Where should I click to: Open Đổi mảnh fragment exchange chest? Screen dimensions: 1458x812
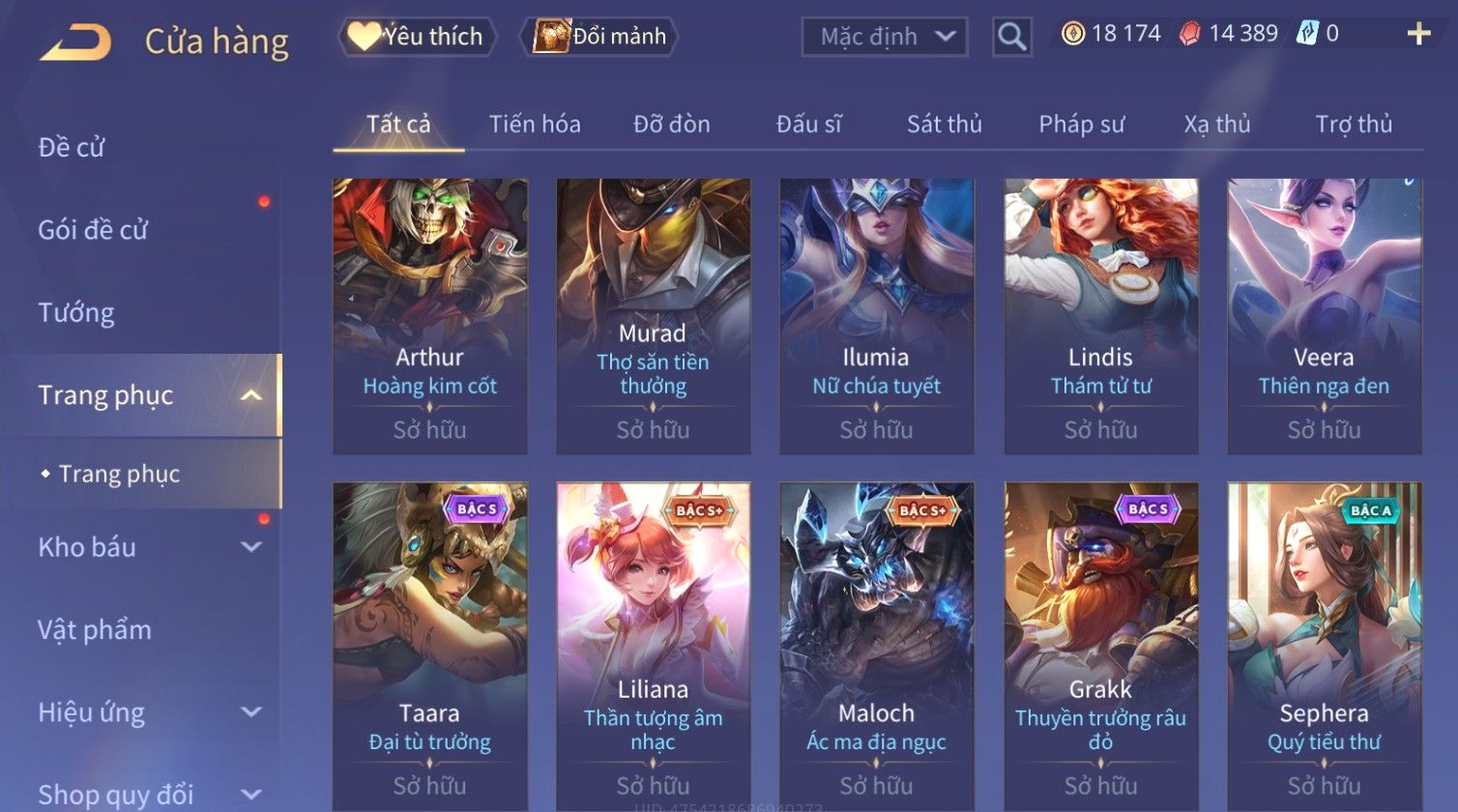pyautogui.click(x=598, y=37)
